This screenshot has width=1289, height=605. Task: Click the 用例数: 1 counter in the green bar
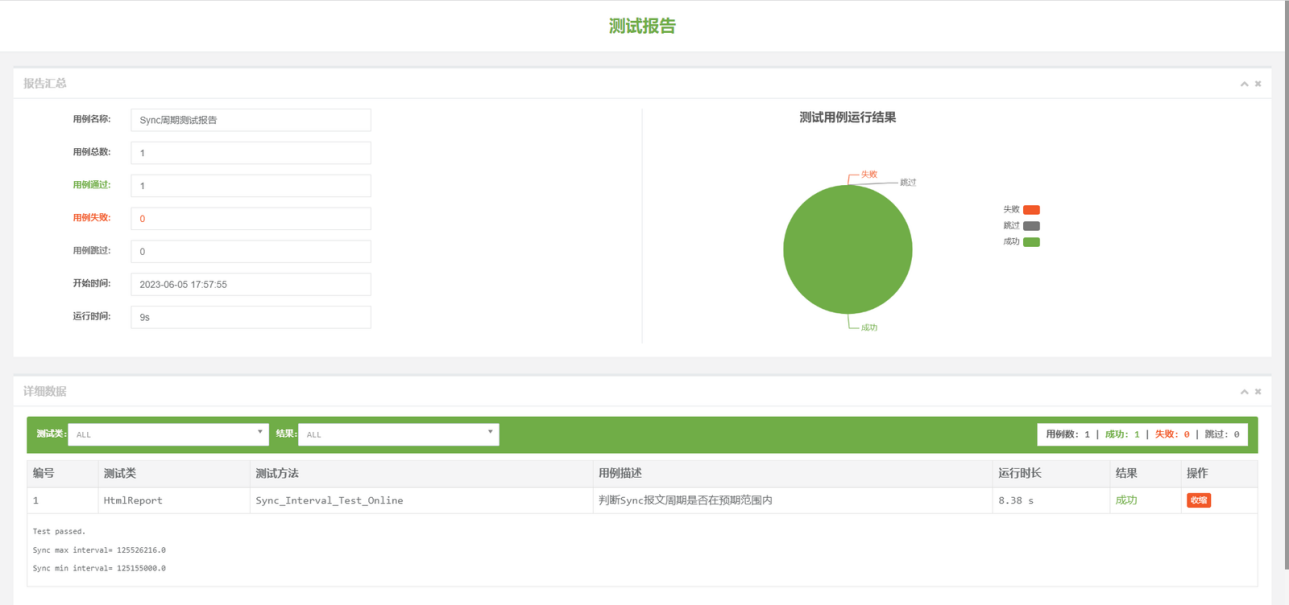pyautogui.click(x=1068, y=434)
